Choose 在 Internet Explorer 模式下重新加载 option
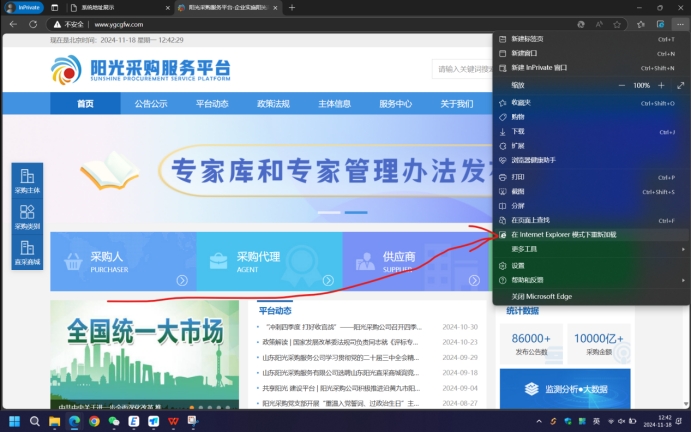 [565, 234]
